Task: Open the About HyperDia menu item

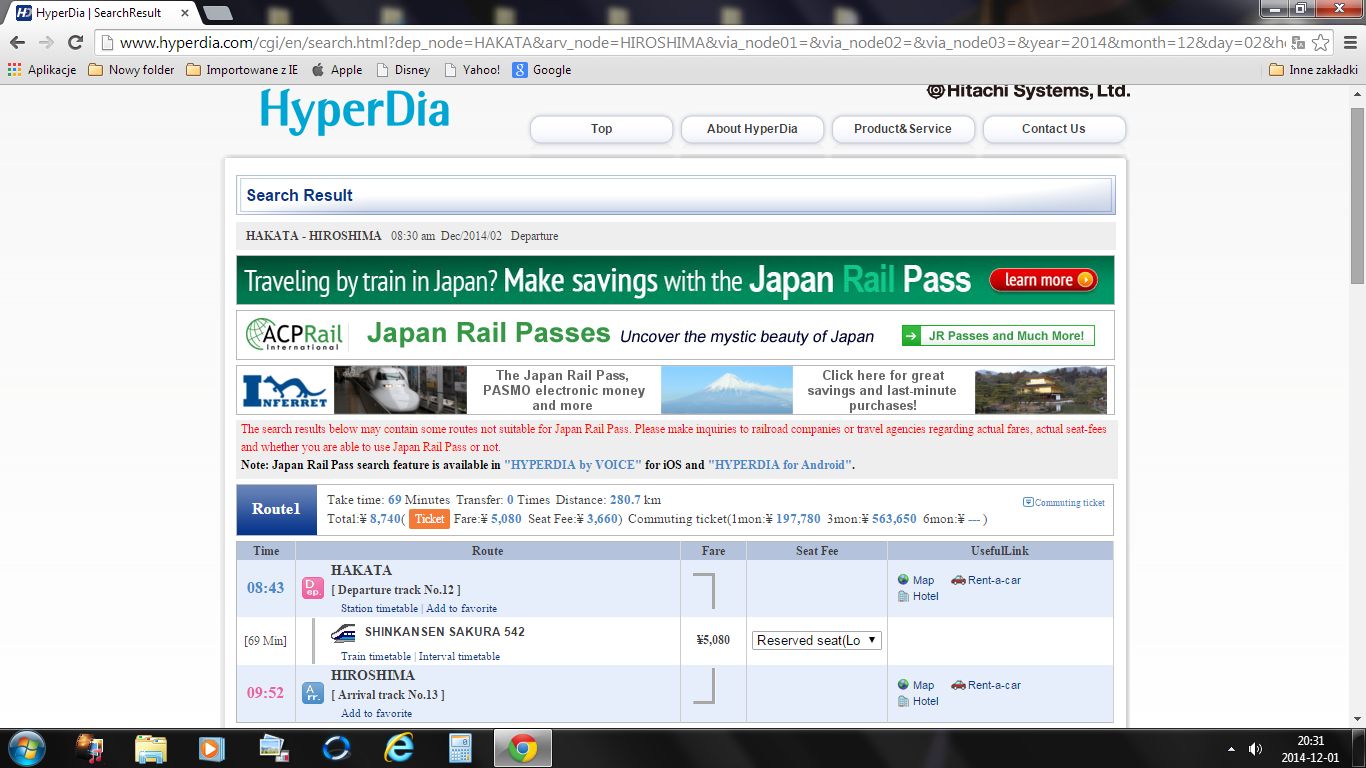Action: pos(752,129)
